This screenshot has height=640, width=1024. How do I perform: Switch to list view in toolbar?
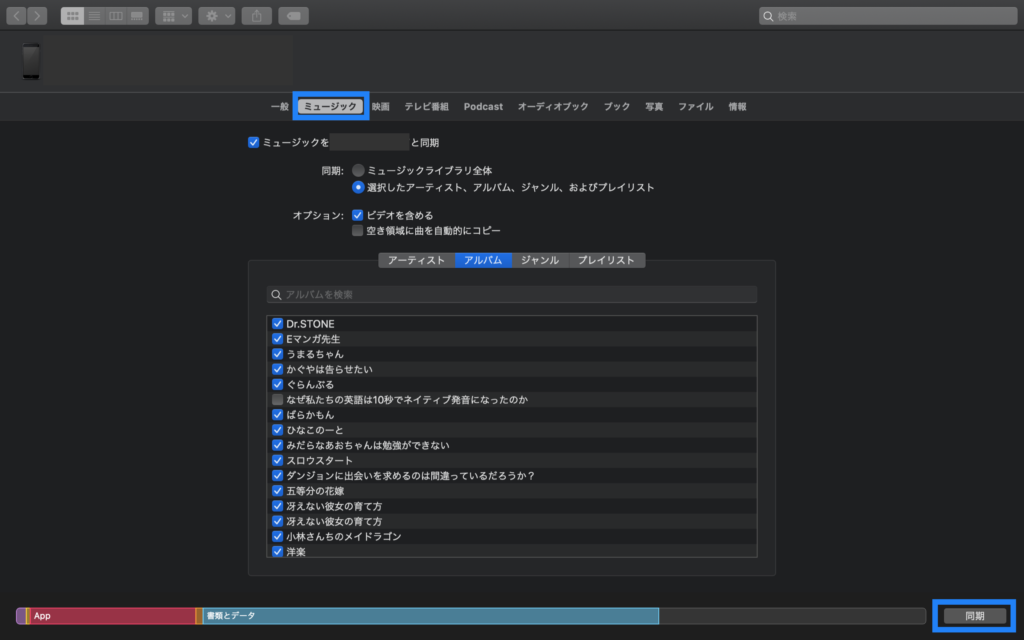point(94,16)
